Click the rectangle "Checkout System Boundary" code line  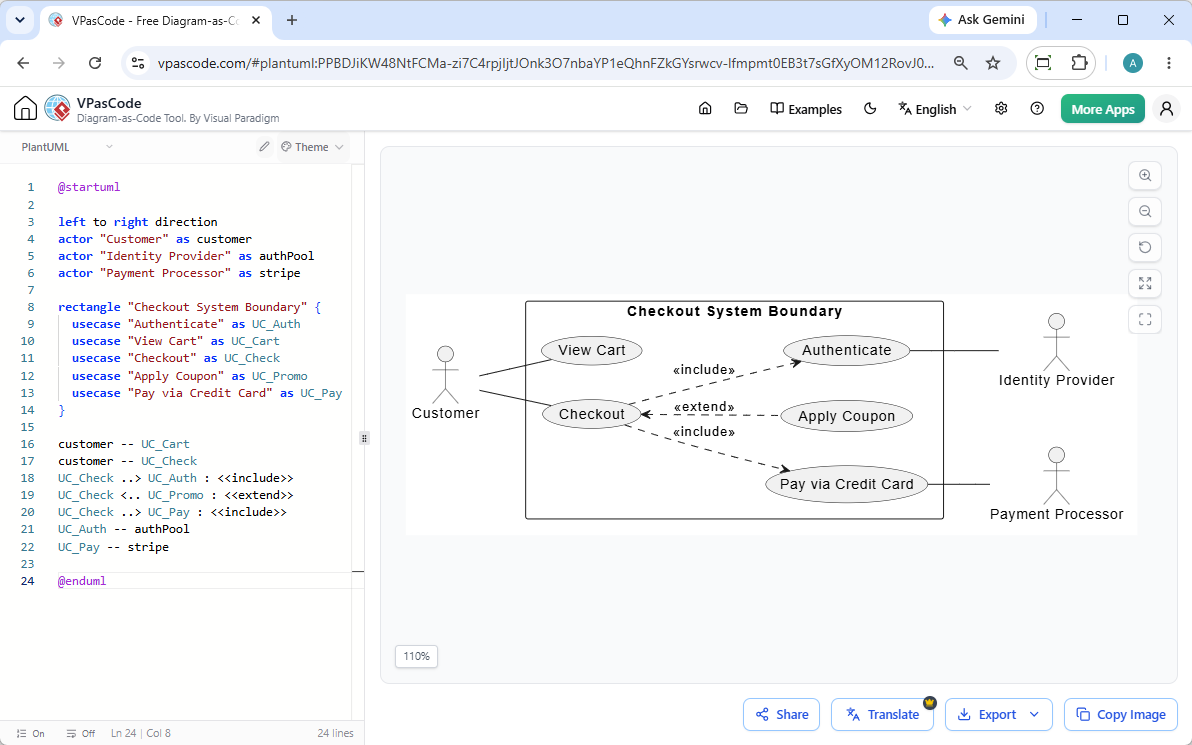pos(189,307)
